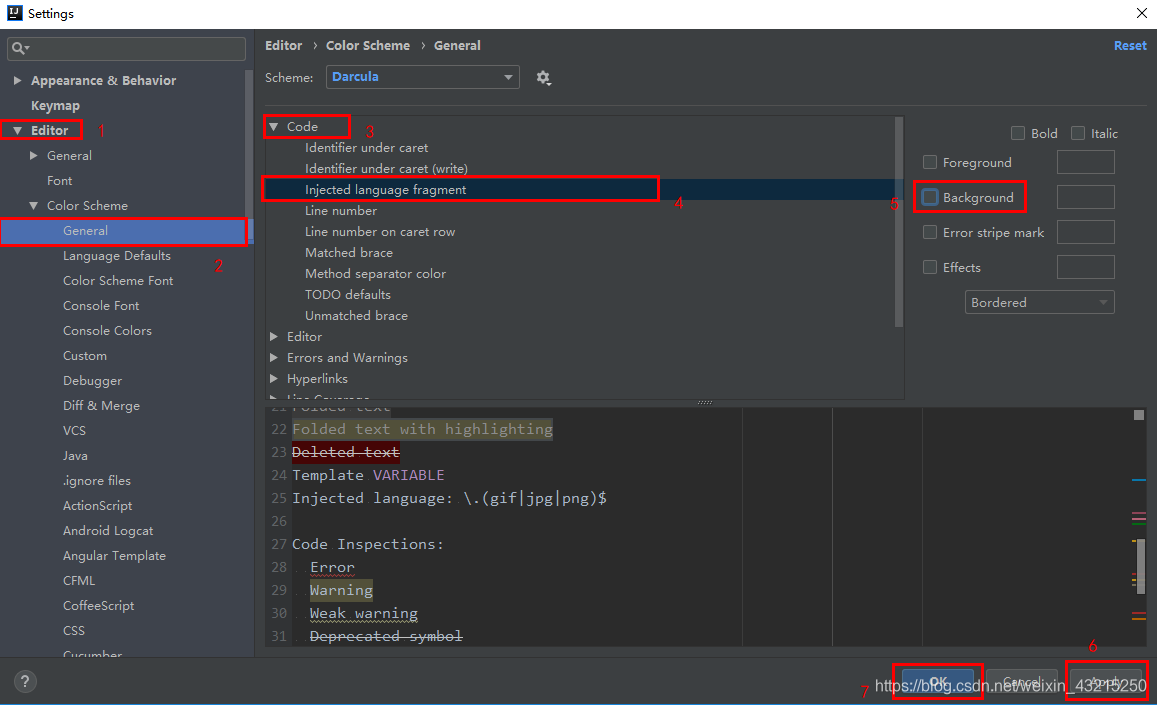Select VCS color scheme page
Screen dimensions: 1157x705
click(75, 431)
